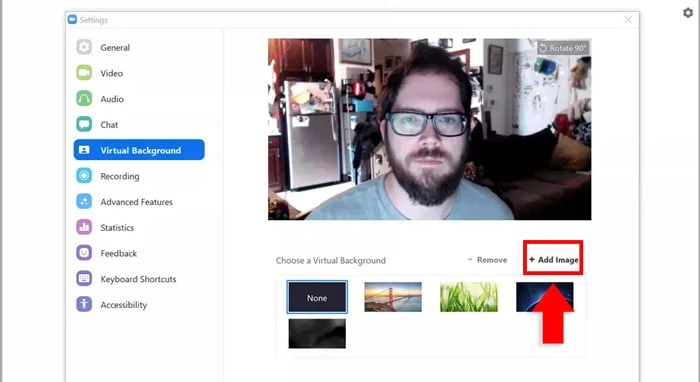
Task: Rotate the video preview 90°
Action: [562, 48]
